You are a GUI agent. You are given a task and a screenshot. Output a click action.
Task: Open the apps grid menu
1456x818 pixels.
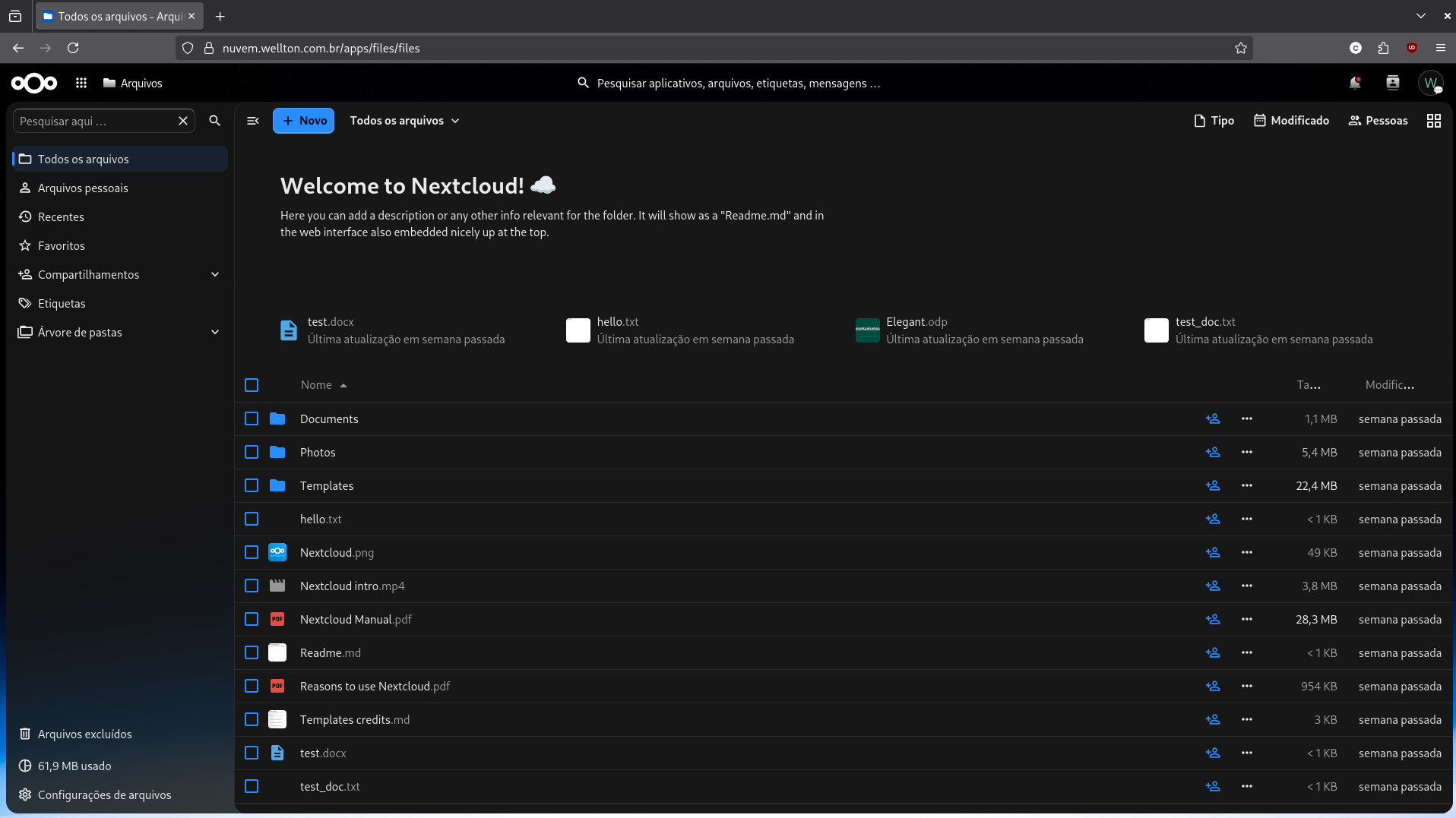coord(81,83)
